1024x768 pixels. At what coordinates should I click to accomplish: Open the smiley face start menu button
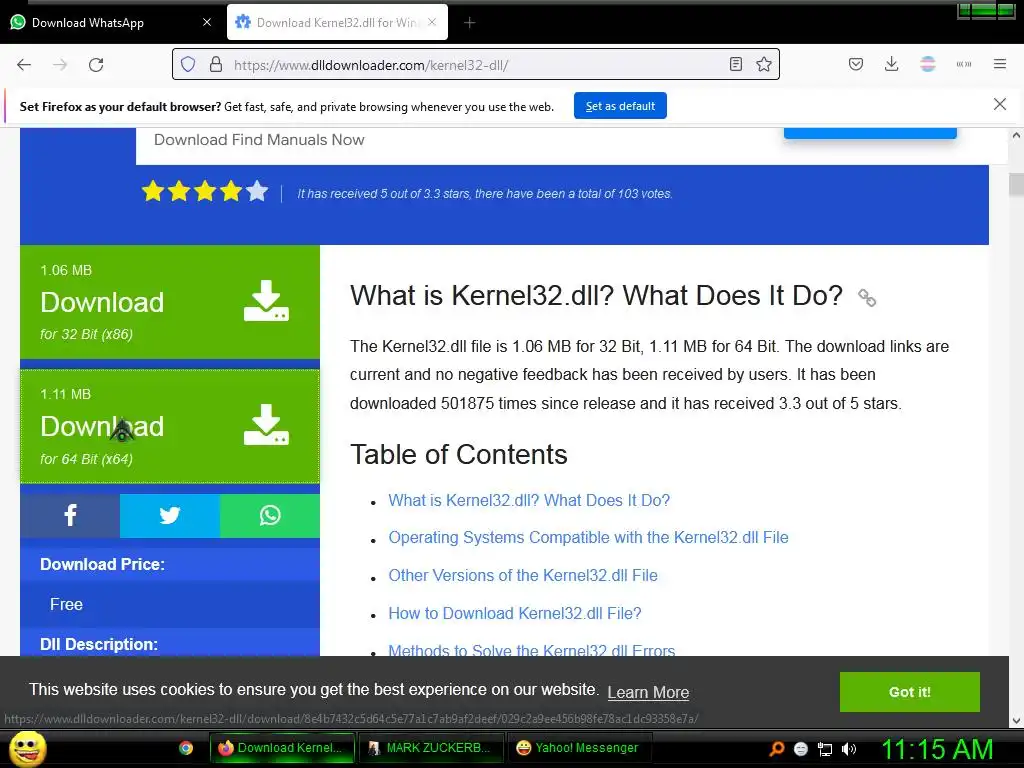[27, 748]
